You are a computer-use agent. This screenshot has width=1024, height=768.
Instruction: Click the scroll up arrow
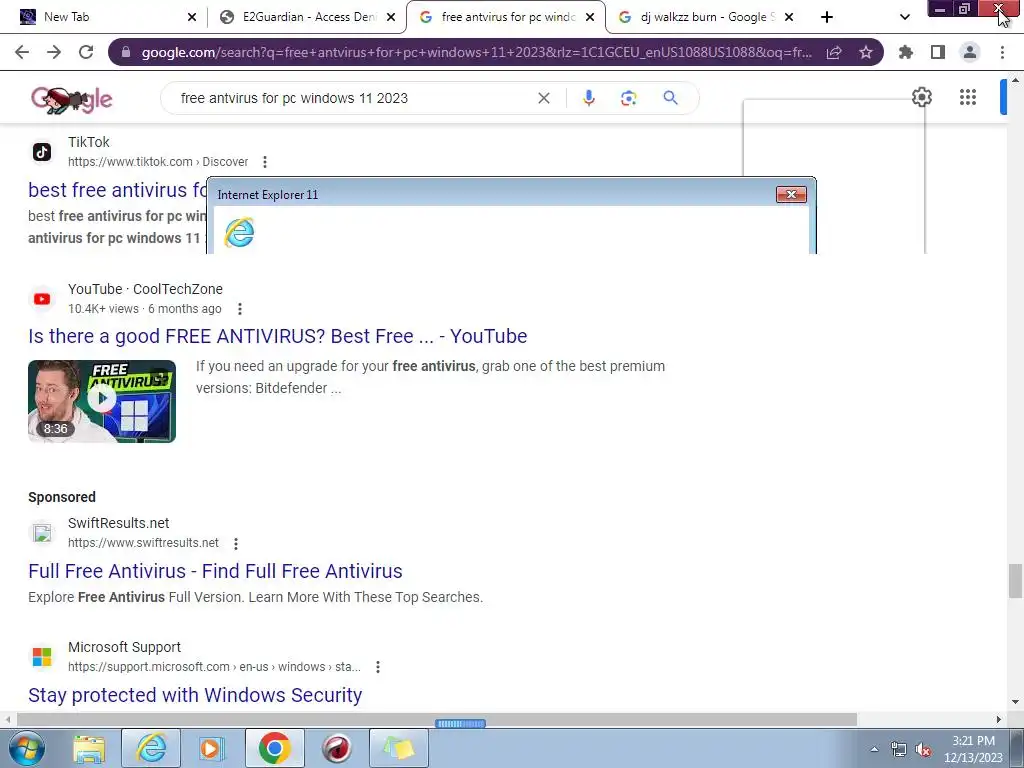tap(1015, 80)
